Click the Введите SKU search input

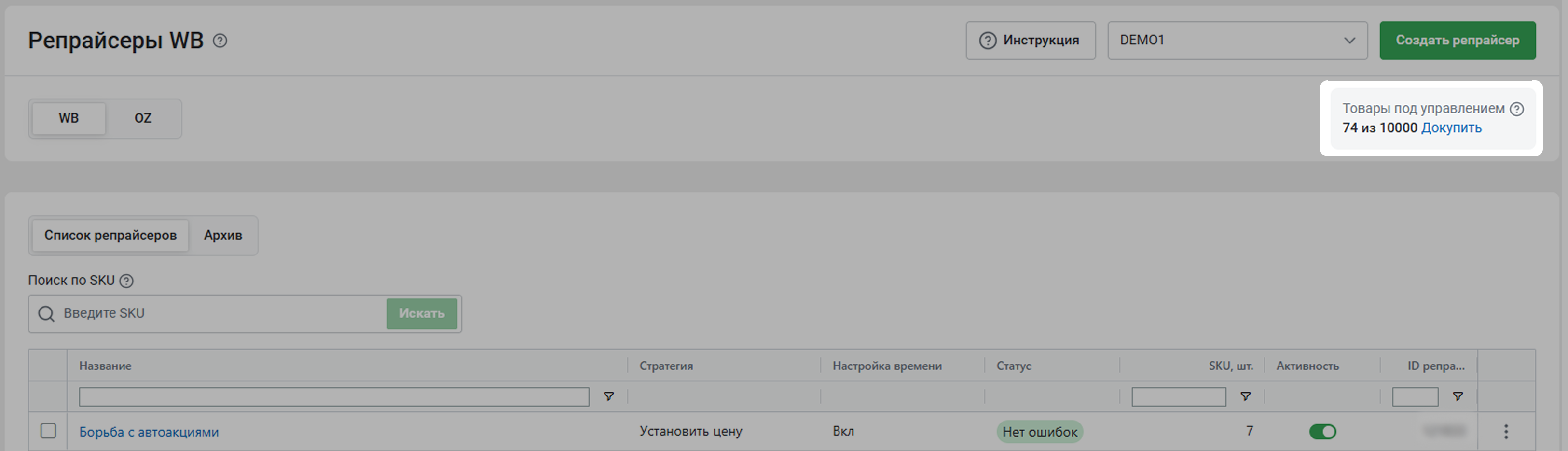click(x=219, y=314)
